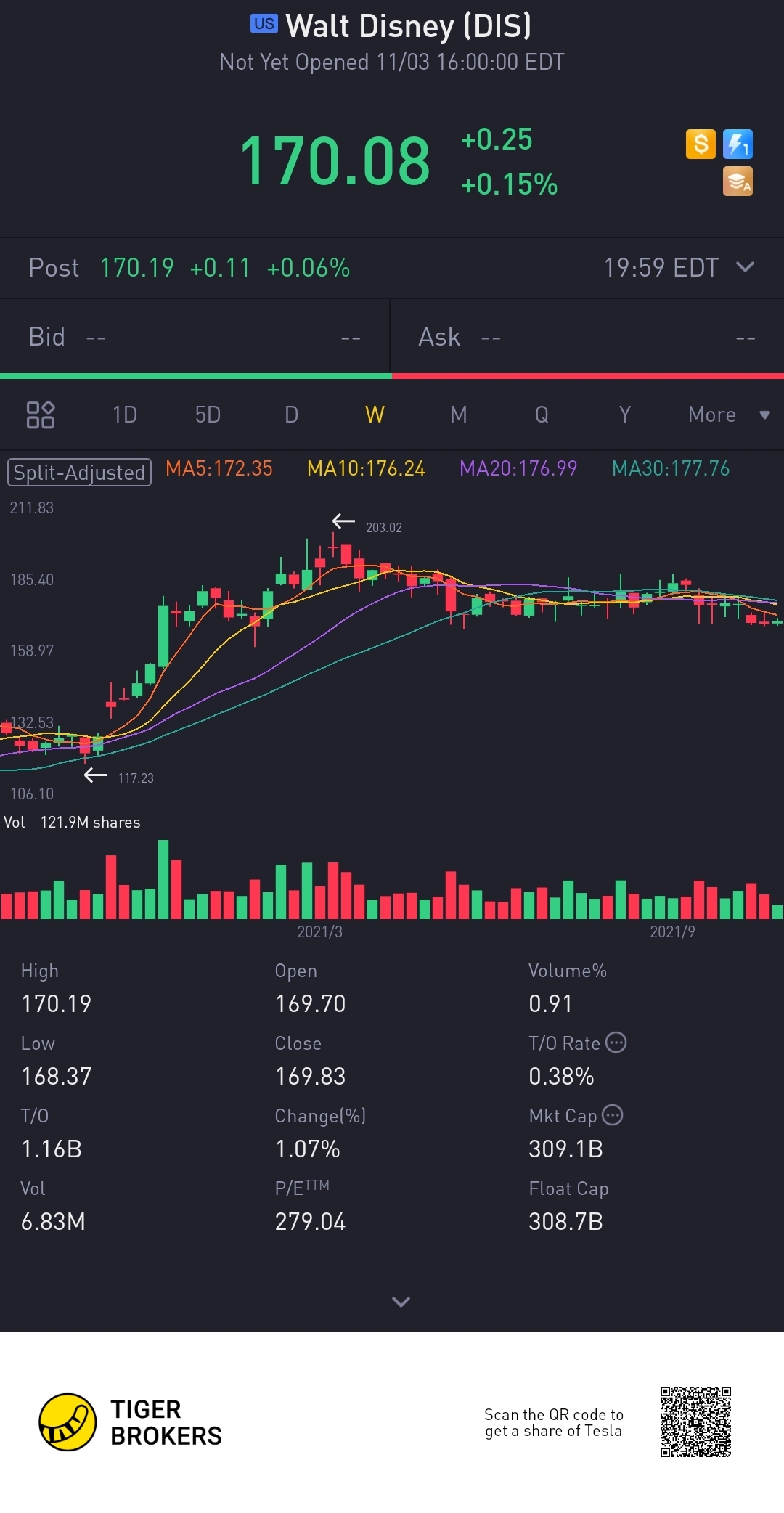
Task: Collapse the stock details panel chevron
Action: click(x=401, y=1302)
